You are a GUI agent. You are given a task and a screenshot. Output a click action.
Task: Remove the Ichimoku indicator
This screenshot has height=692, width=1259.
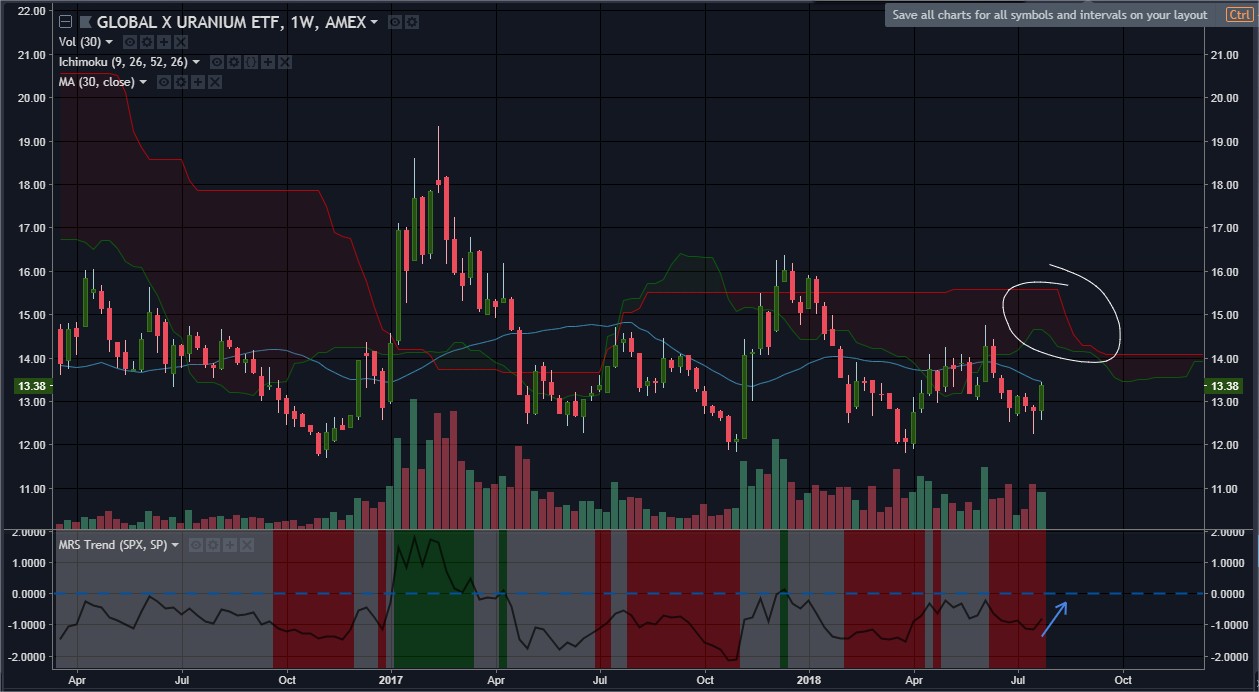click(x=284, y=62)
